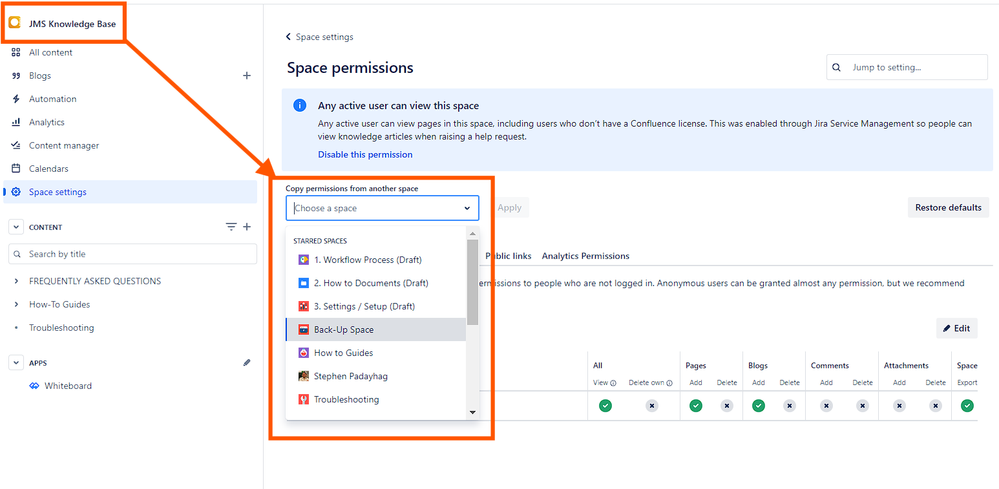Open the Troubleshooting page in the content tree
999x489 pixels.
click(x=61, y=328)
